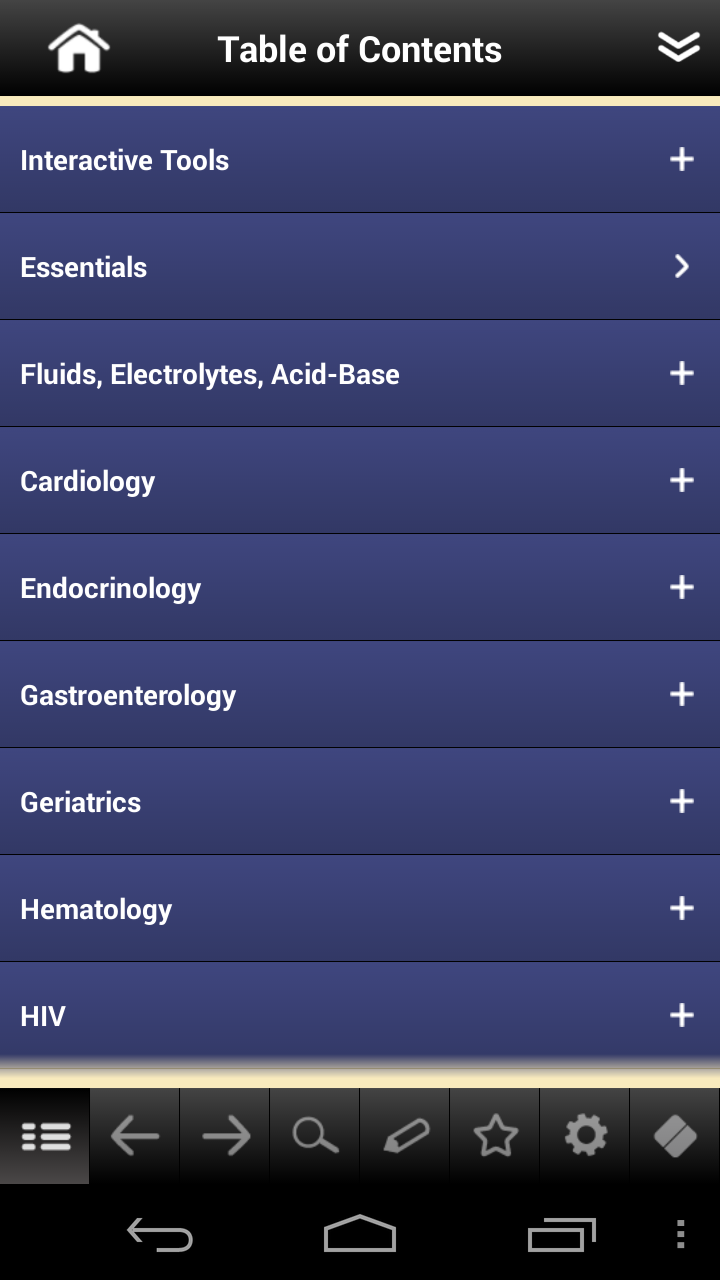720x1280 pixels.
Task: Tap Android overflow menu dots
Action: click(x=680, y=1234)
